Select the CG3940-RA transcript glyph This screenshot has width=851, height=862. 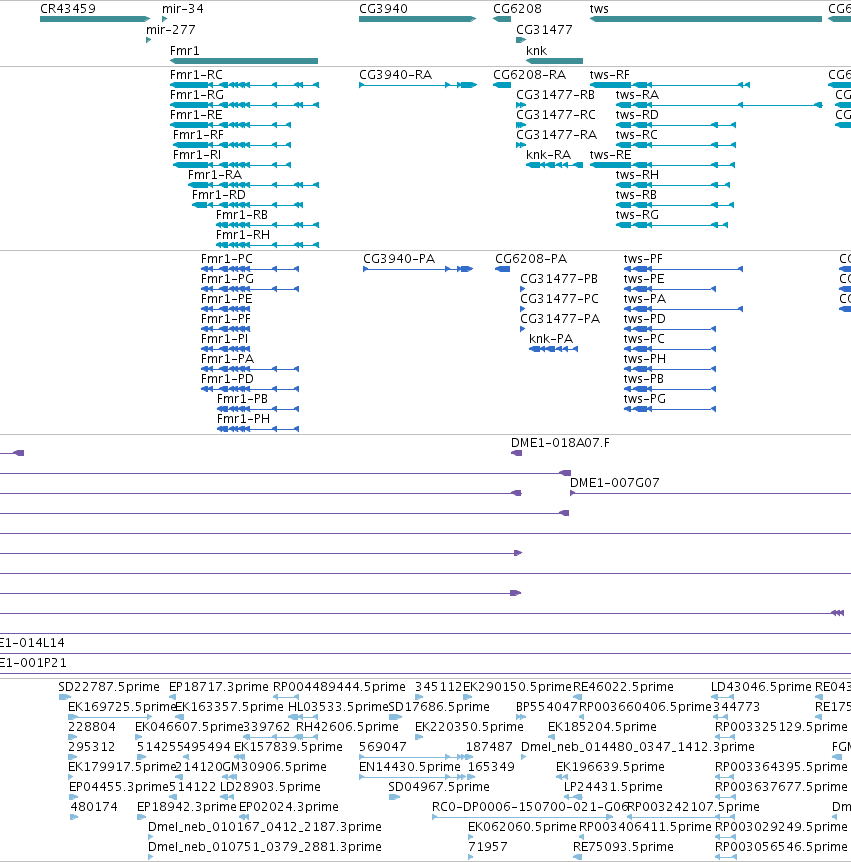pyautogui.click(x=418, y=85)
